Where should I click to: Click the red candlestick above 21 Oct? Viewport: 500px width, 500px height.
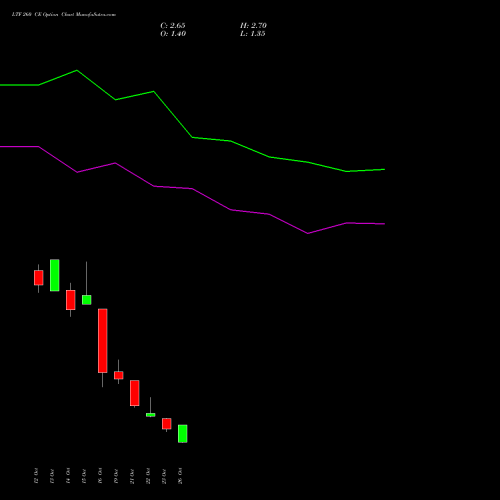(x=135, y=393)
